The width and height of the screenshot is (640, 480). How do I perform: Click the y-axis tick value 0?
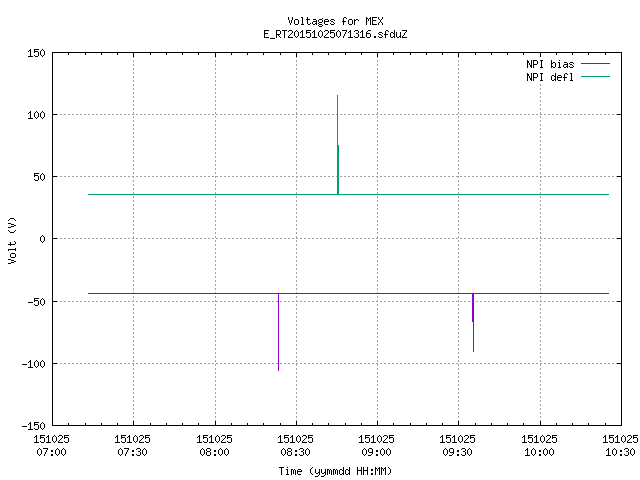click(42, 239)
